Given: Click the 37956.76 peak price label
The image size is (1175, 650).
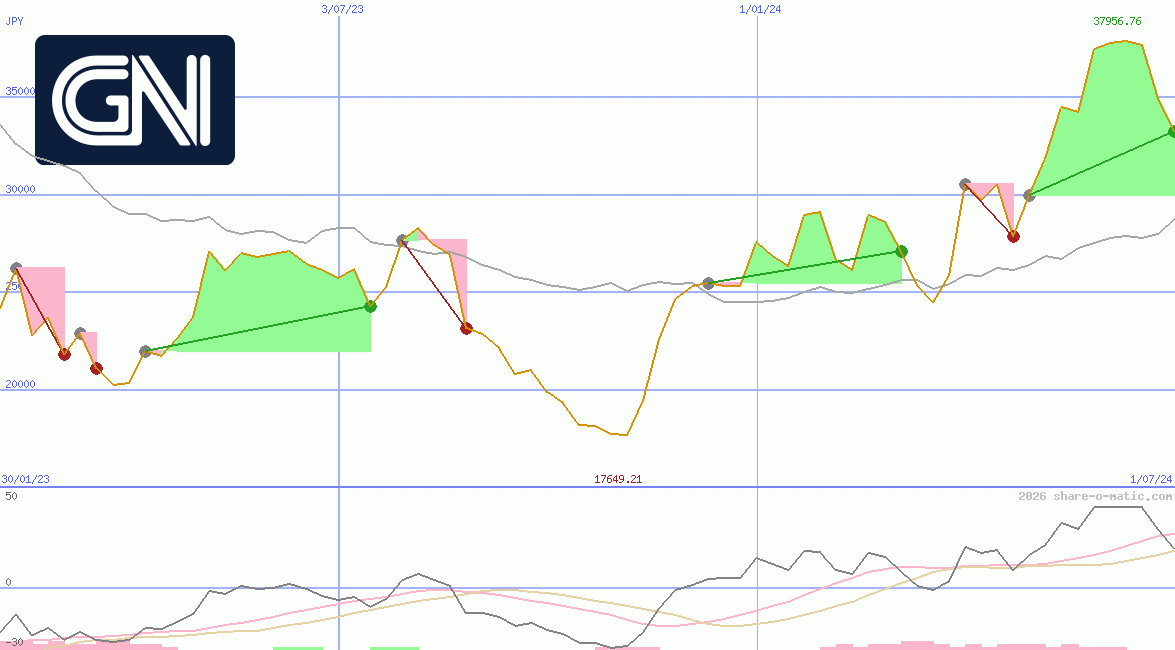Looking at the screenshot, I should pyautogui.click(x=1117, y=20).
